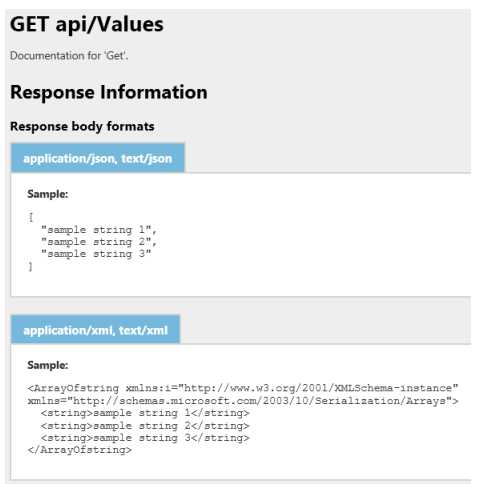Screen dimensions: 486x484
Task: Click "sample string 3" in JSON sample
Action: click(96, 254)
